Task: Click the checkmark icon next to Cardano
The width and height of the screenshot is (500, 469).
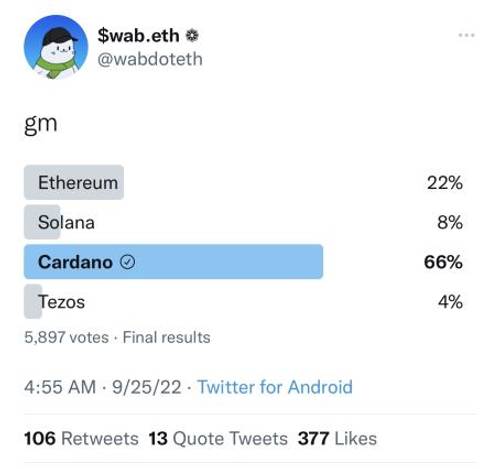Action: [x=128, y=262]
